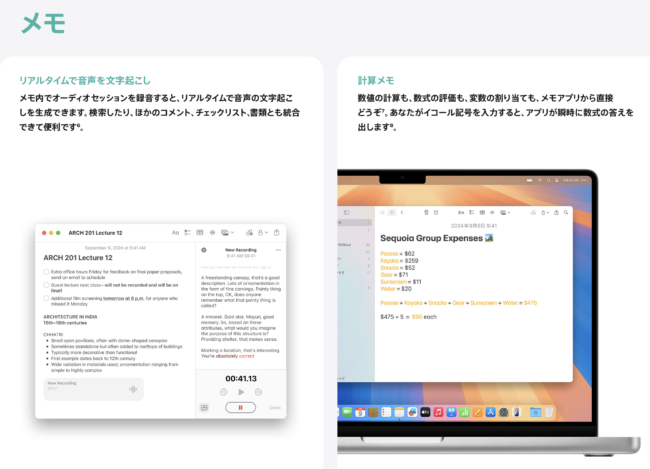
Task: Click the trash icon in Sequoia Group Expenses toolbar
Action: pos(427,213)
